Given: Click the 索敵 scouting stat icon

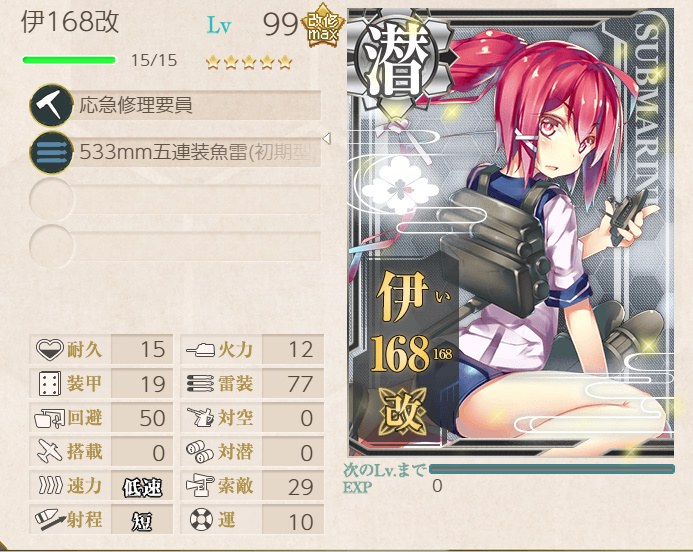Looking at the screenshot, I should (201, 486).
